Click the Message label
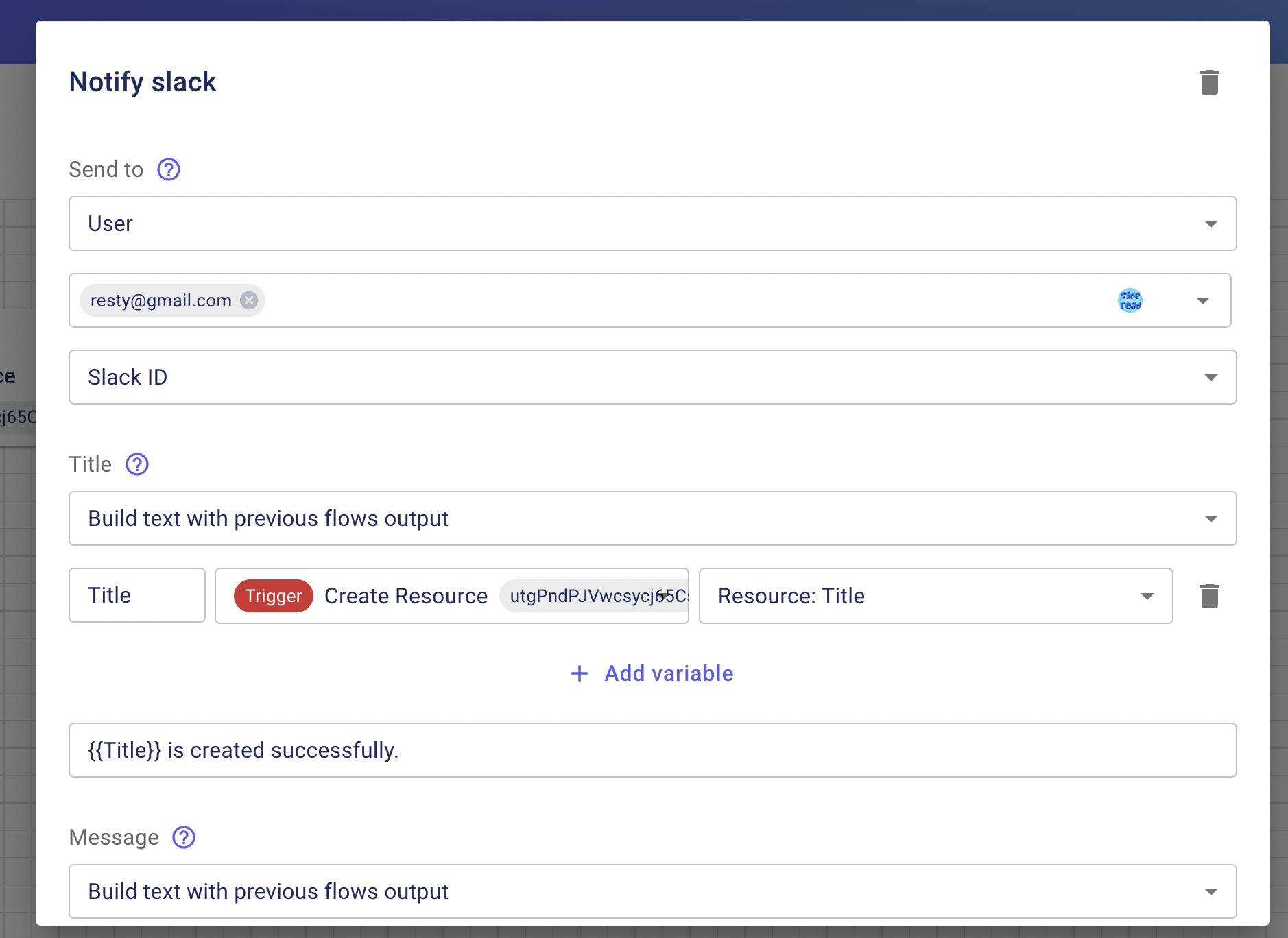Image resolution: width=1288 pixels, height=938 pixels. coord(114,837)
